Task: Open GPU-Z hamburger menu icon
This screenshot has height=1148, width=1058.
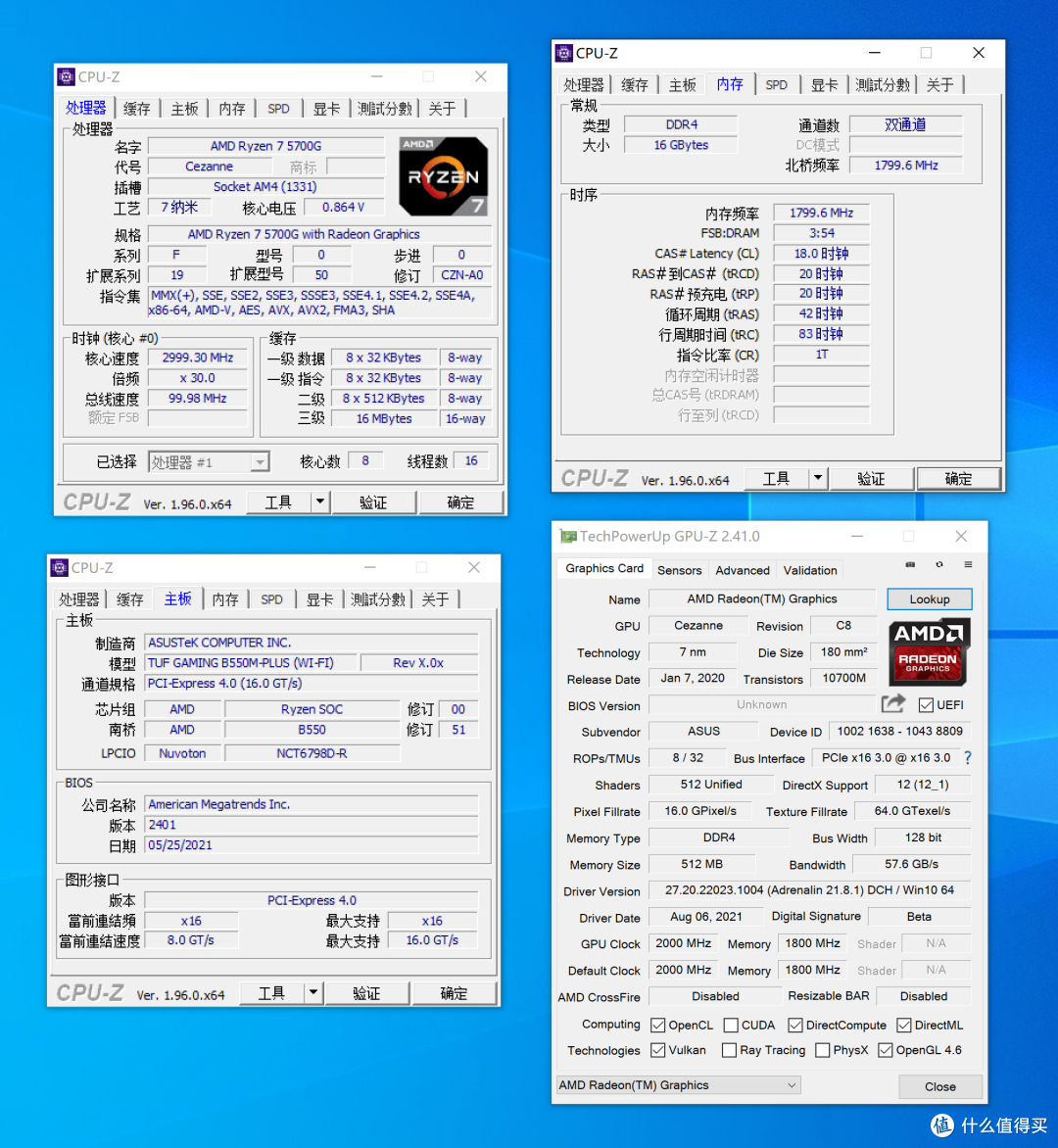Action: coord(968,564)
